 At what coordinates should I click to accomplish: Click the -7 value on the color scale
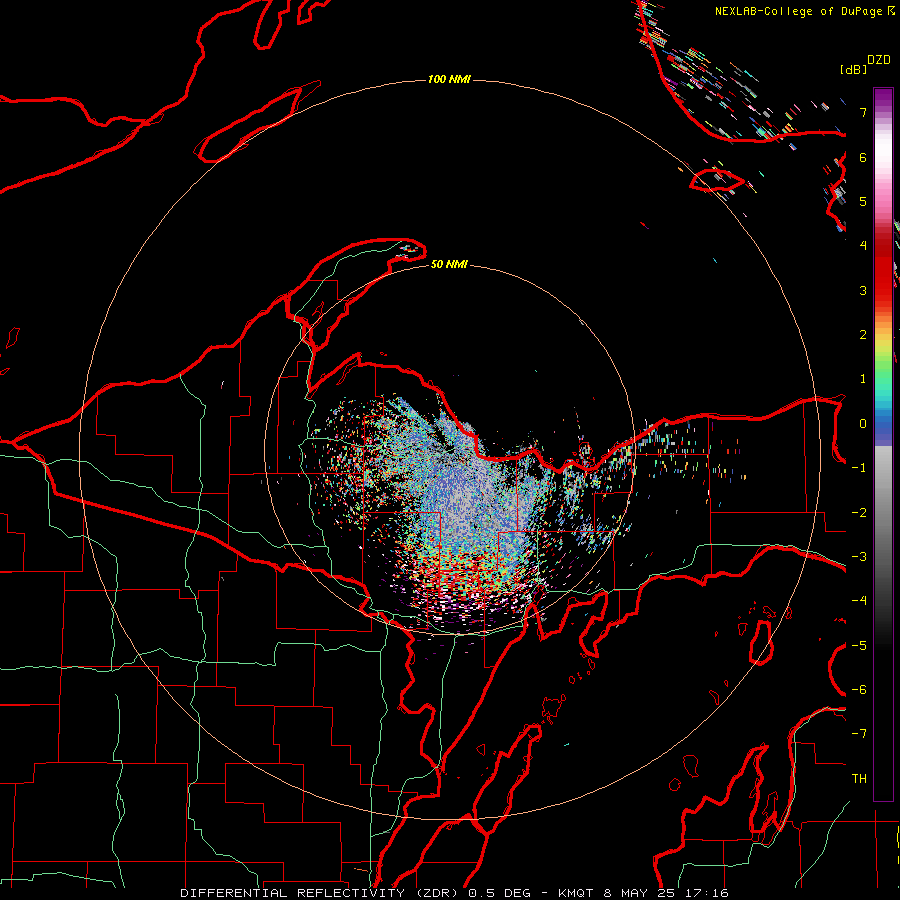click(x=859, y=734)
